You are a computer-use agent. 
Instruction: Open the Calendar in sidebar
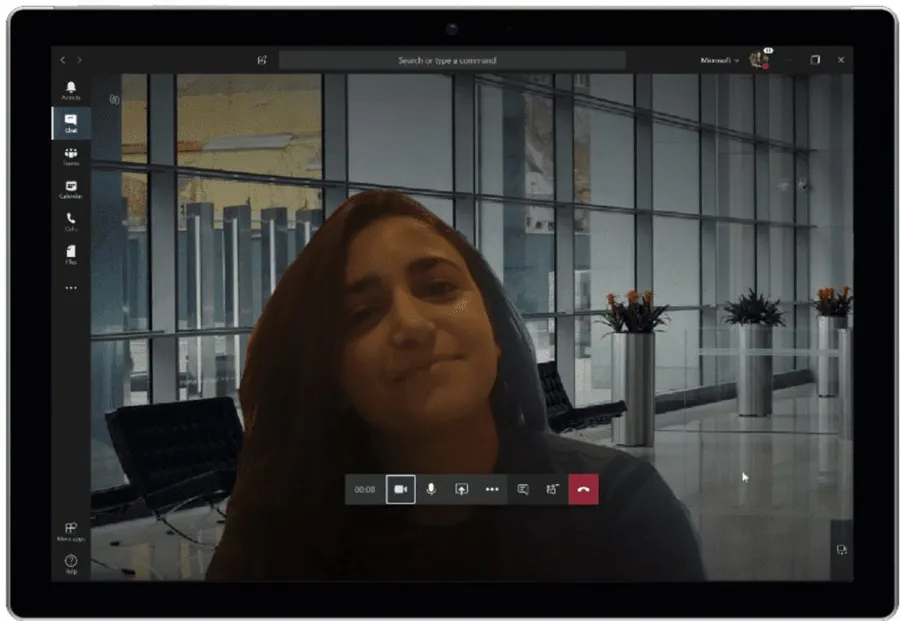click(71, 189)
